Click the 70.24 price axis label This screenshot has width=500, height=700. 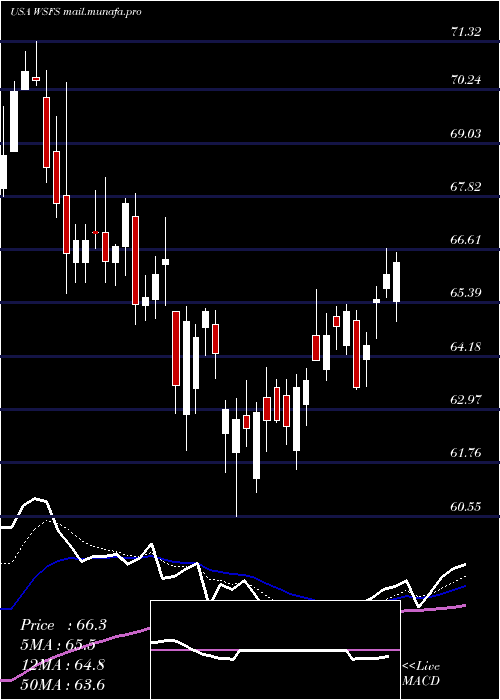(466, 80)
